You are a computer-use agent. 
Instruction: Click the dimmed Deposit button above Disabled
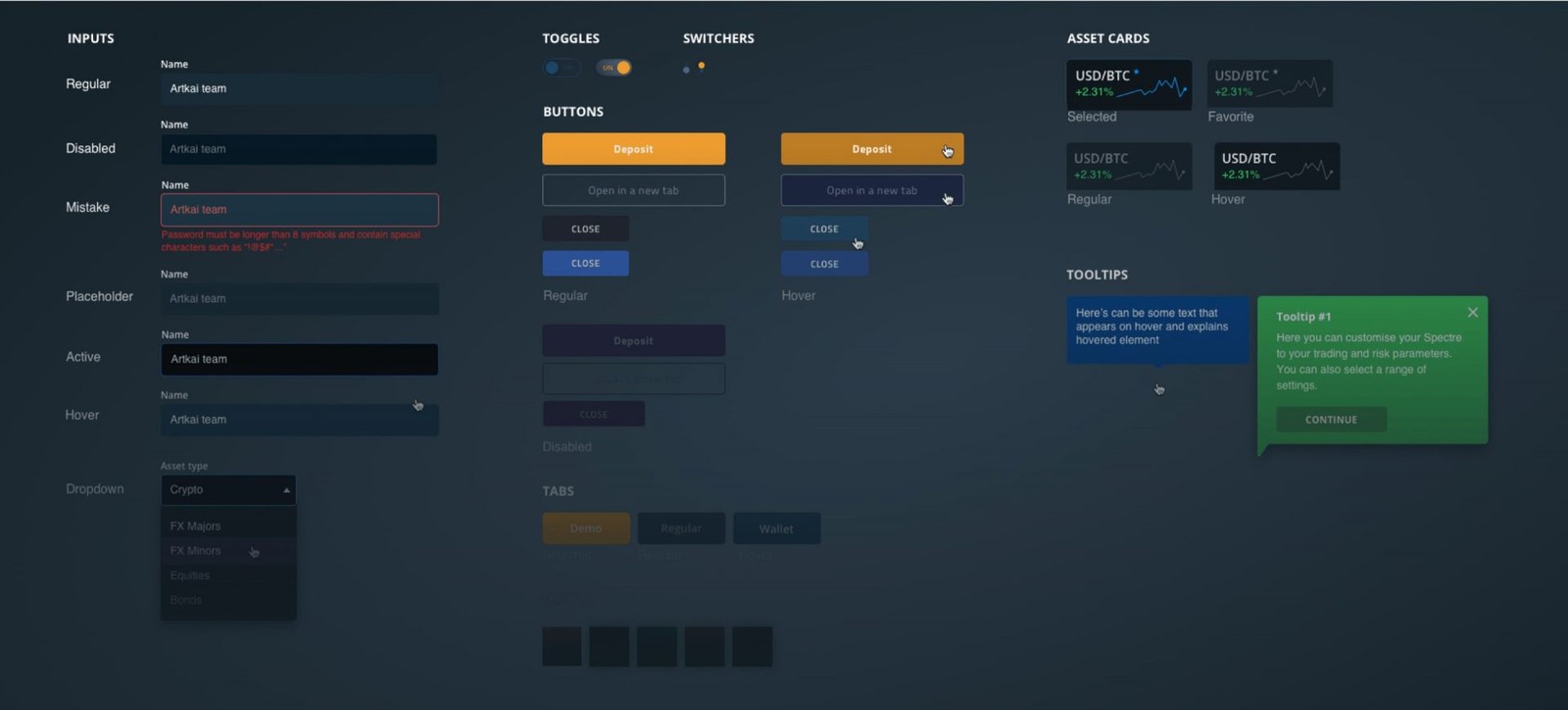click(x=633, y=340)
